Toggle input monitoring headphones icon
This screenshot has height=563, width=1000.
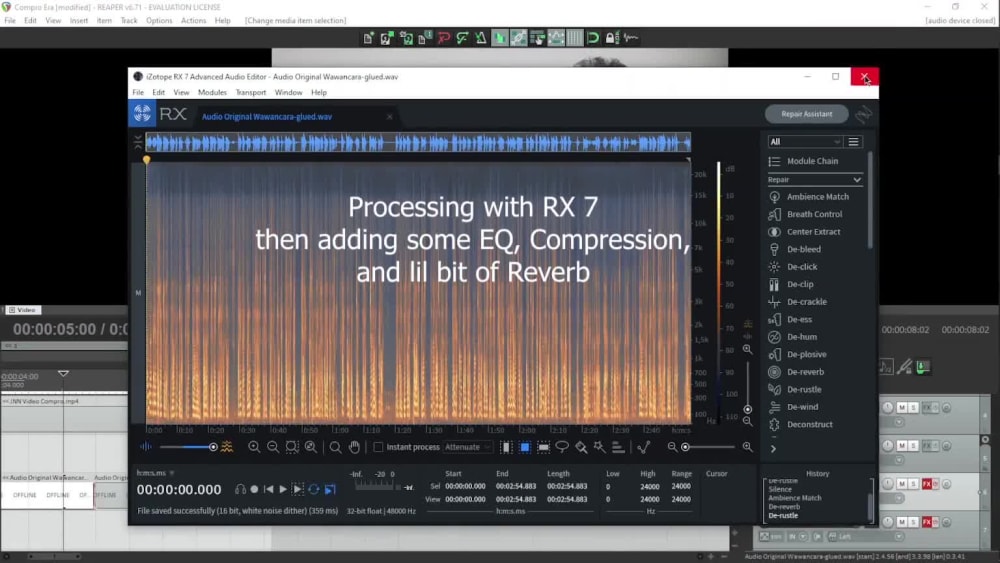click(240, 490)
